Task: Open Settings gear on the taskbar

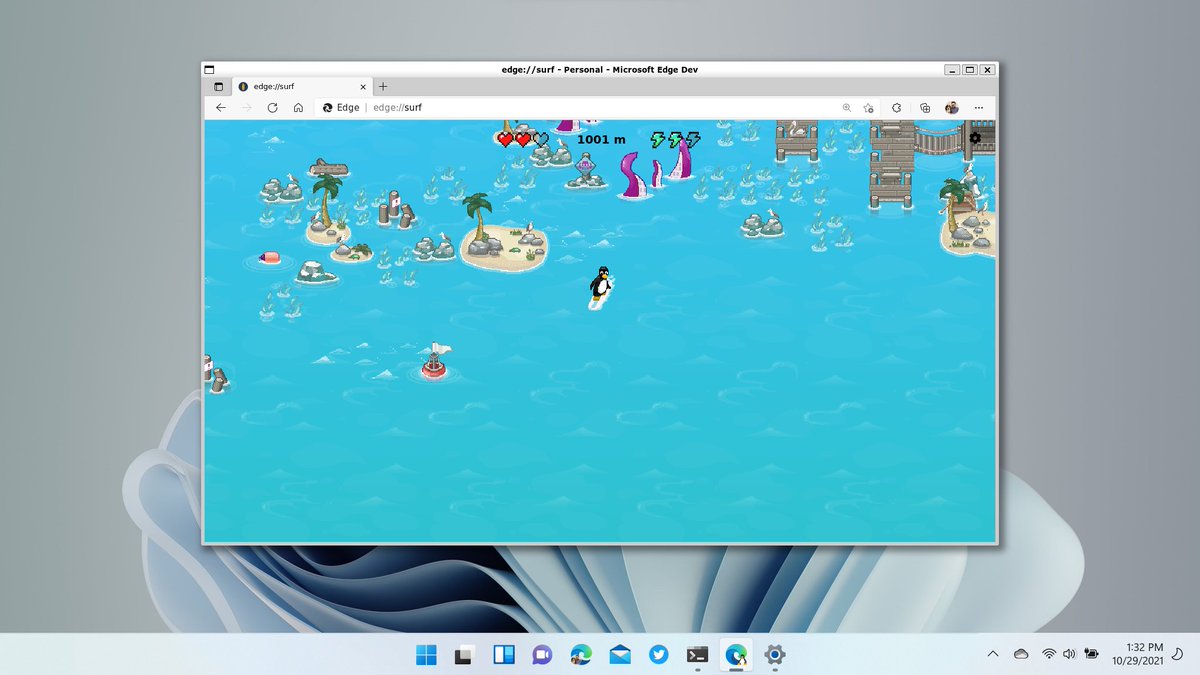Action: coord(774,655)
